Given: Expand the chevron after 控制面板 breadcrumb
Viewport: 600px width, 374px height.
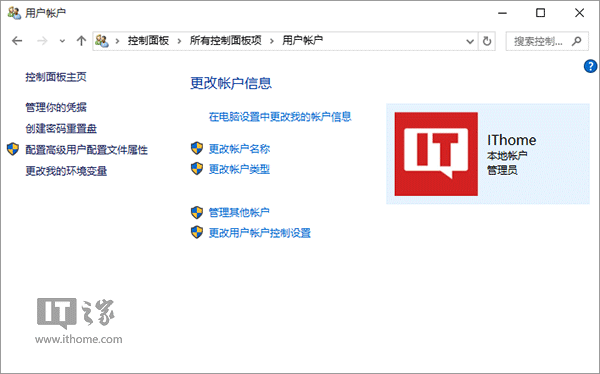Looking at the screenshot, I should coord(179,41).
